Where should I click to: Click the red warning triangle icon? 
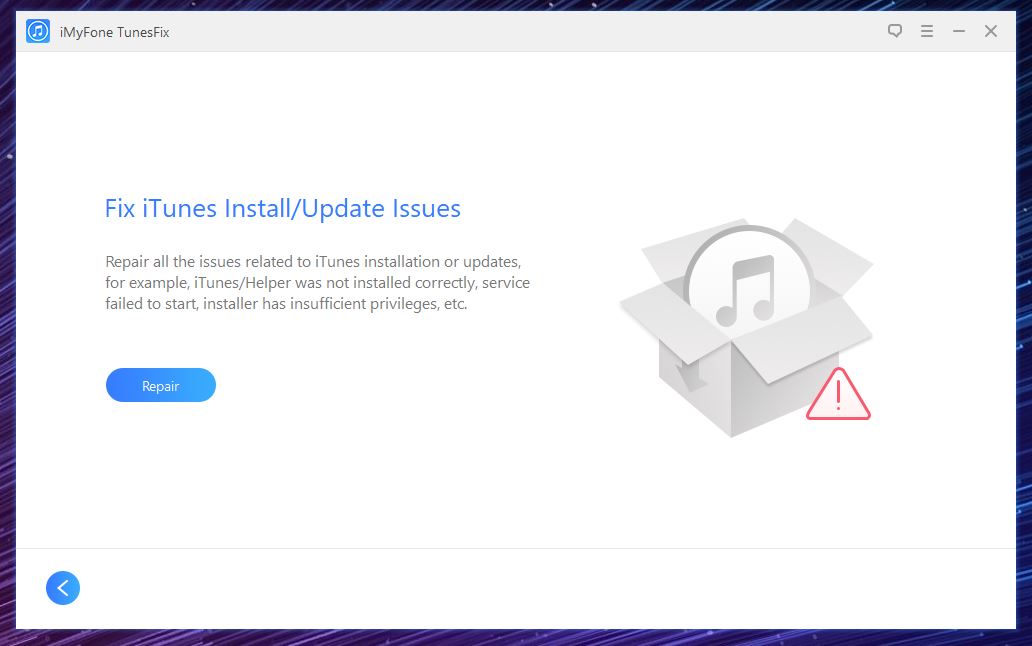click(x=838, y=394)
